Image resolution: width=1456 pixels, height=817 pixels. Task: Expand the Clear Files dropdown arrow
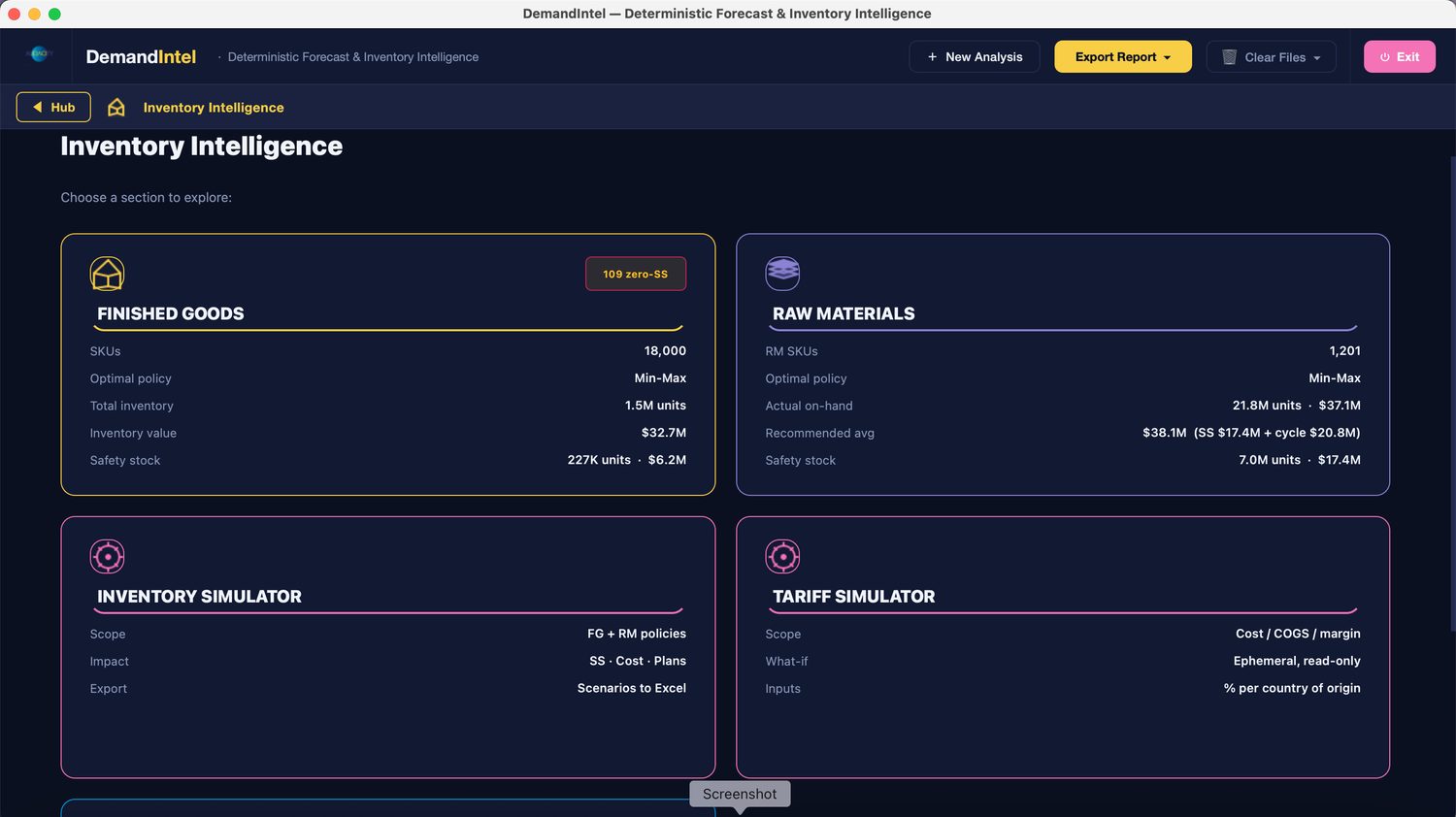click(1317, 58)
